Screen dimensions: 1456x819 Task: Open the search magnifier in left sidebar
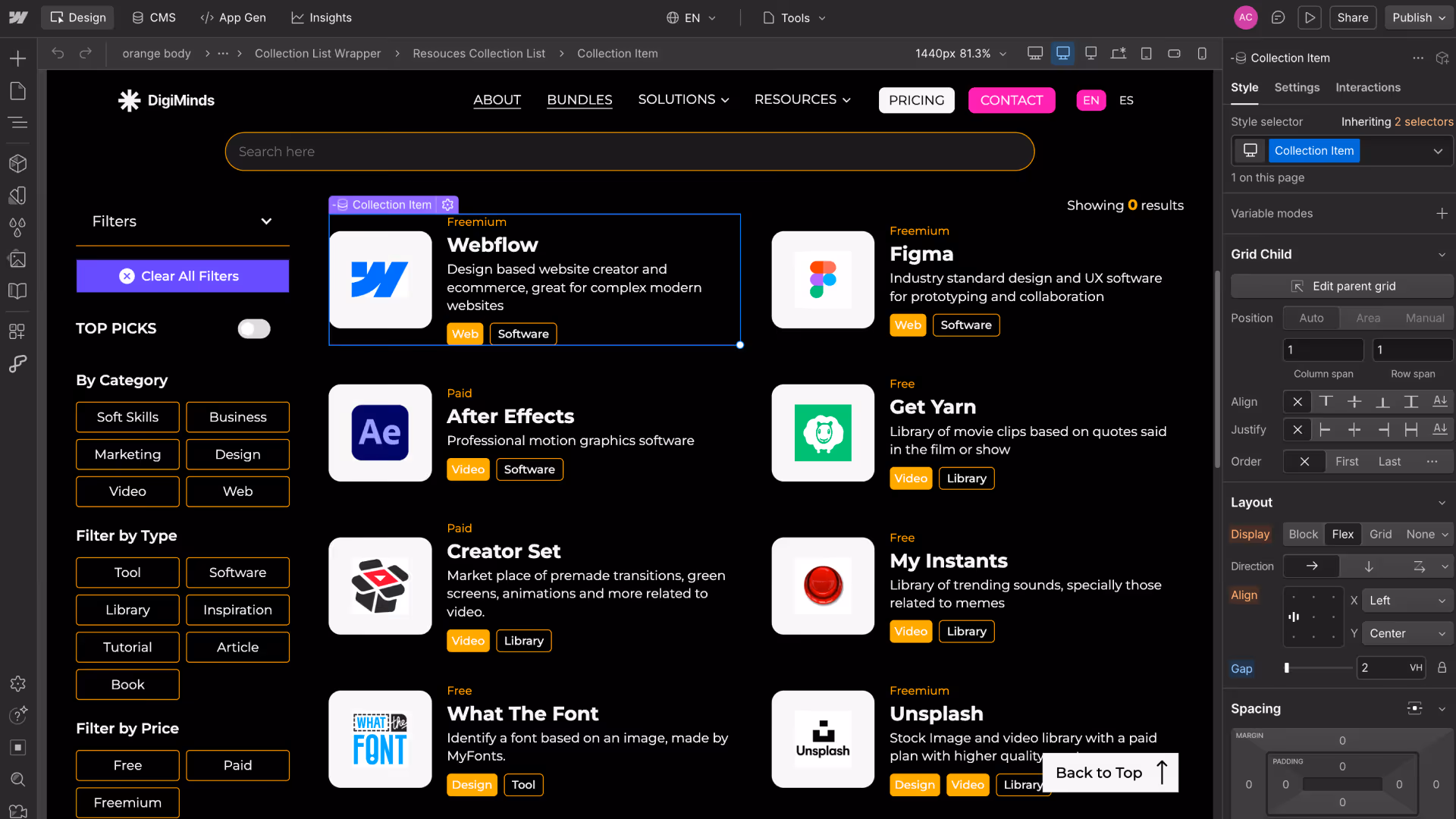click(18, 780)
